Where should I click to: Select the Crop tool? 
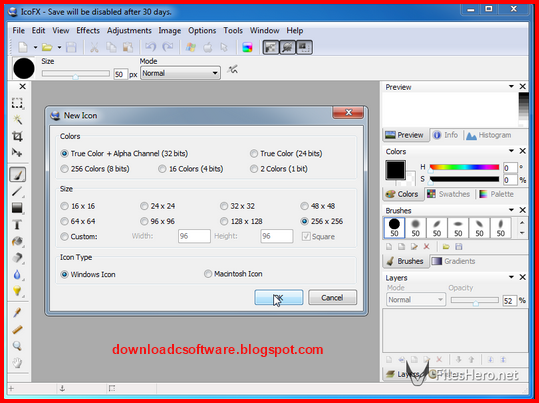coord(17,136)
